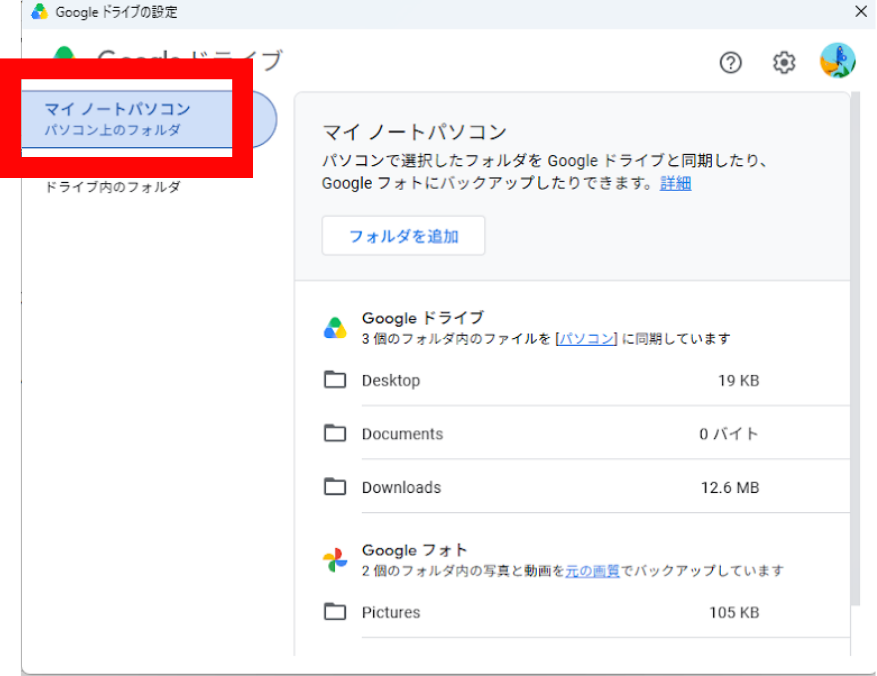Click the フォルダを追加 button
Viewport: 877px width, 676px height.
pos(403,236)
